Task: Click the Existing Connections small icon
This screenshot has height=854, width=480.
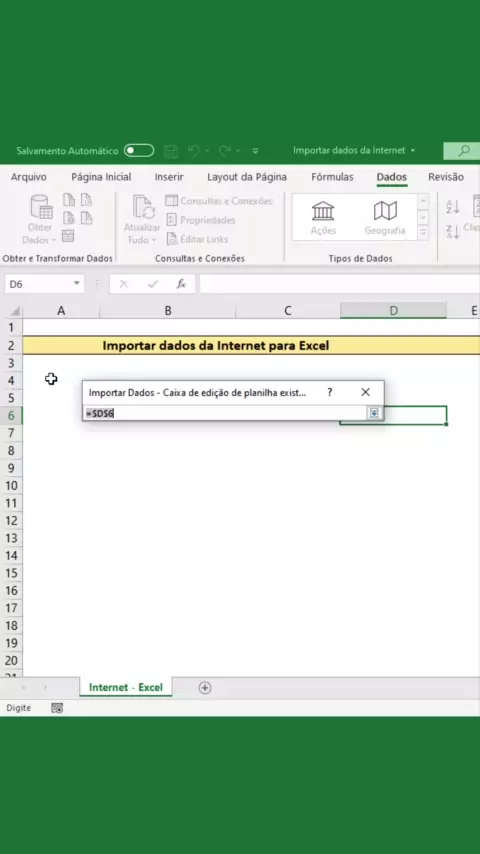Action: coord(87,218)
